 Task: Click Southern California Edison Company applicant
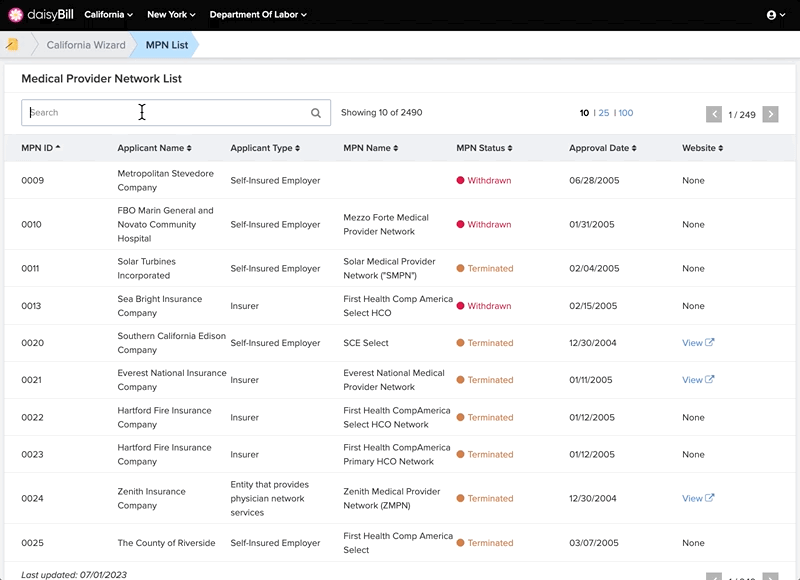pos(171,343)
